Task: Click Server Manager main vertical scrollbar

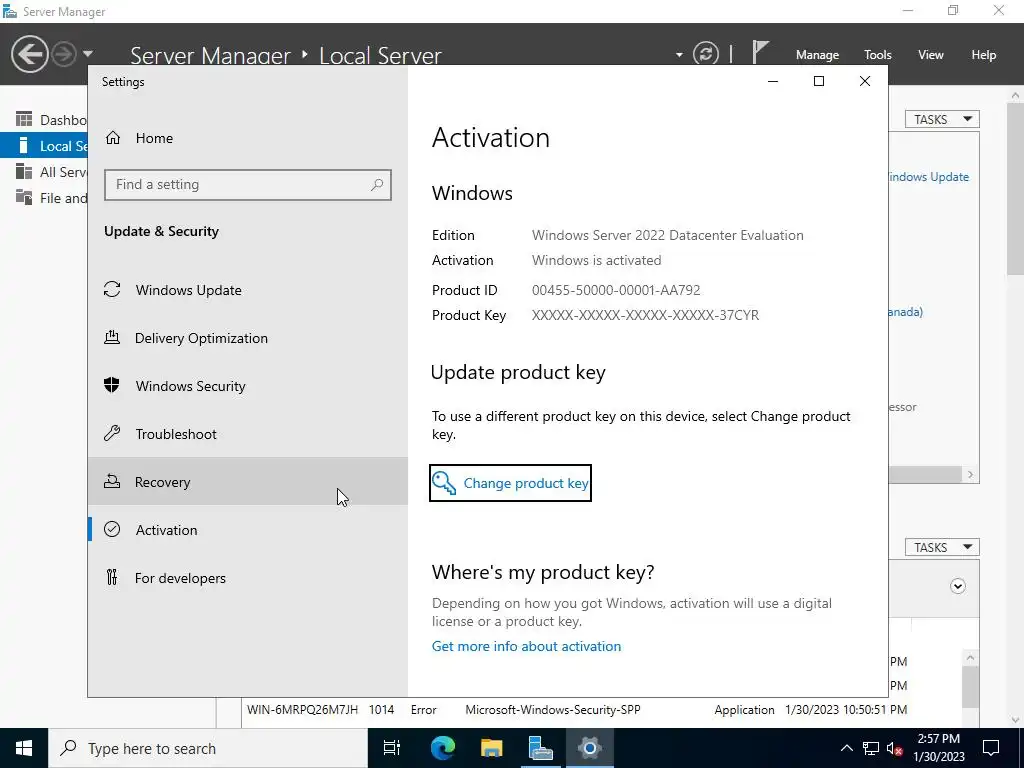Action: (x=1015, y=189)
